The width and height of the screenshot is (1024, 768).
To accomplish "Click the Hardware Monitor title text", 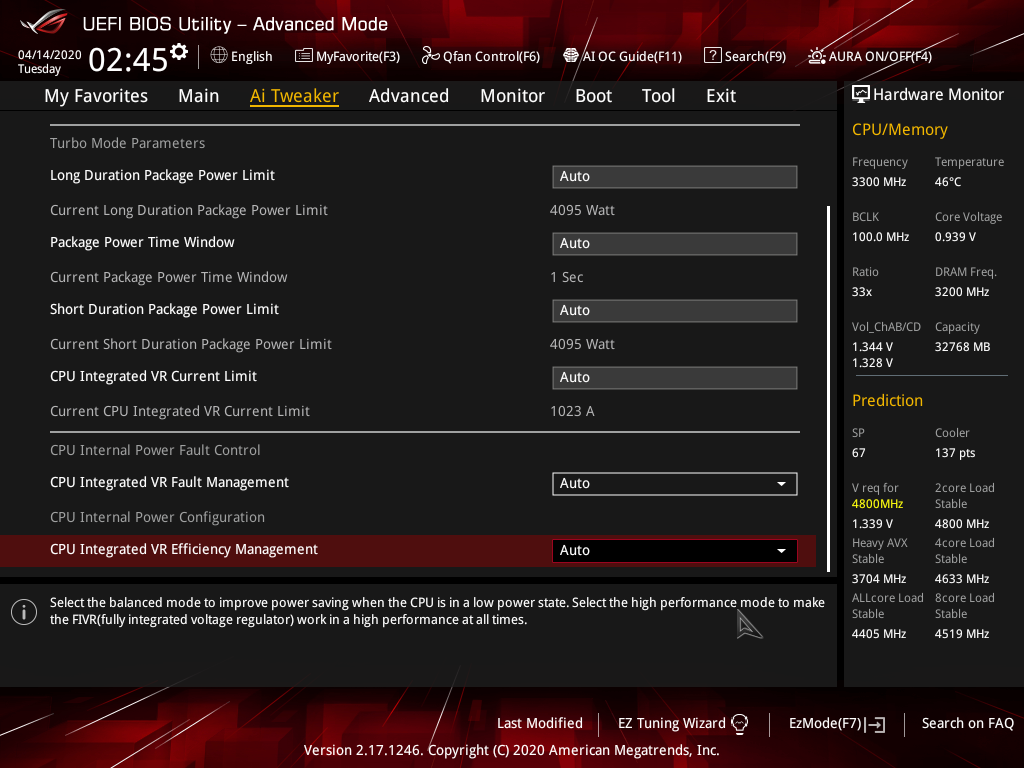I will pyautogui.click(x=938, y=95).
